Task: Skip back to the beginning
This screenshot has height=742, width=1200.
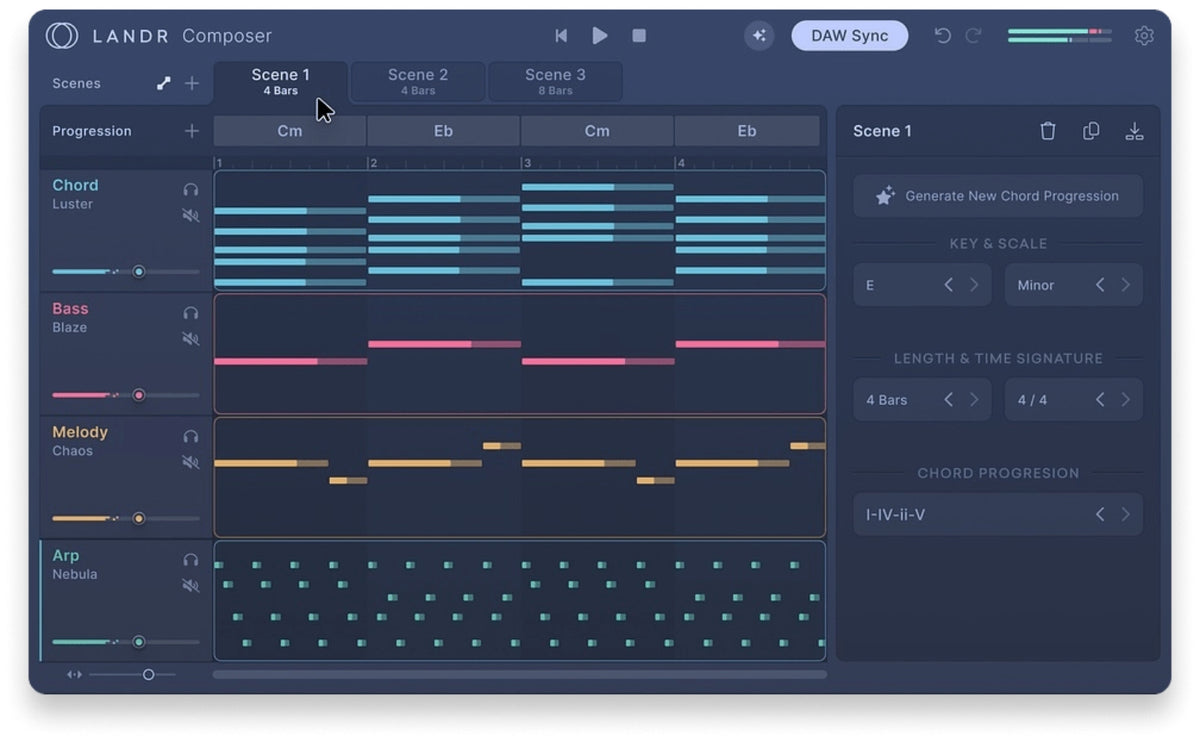Action: coord(561,36)
